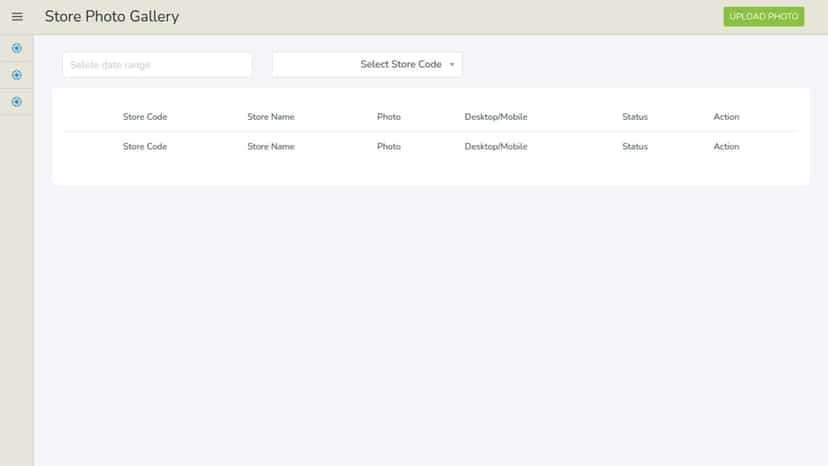Click the Desktop/Mobile column header
828x466 pixels.
click(496, 117)
